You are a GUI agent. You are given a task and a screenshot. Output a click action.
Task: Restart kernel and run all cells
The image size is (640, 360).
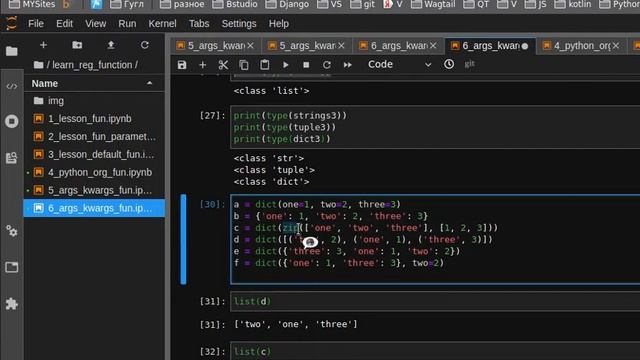point(348,64)
